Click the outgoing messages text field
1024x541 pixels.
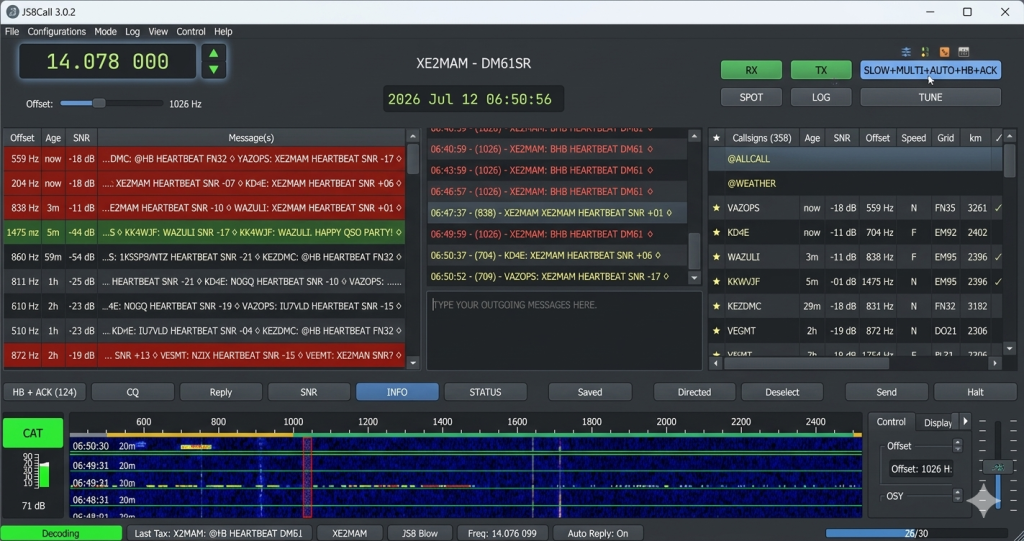click(x=564, y=331)
